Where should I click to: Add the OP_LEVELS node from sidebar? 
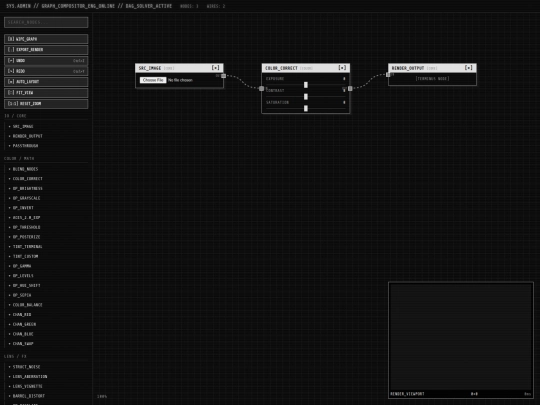click(x=46, y=276)
